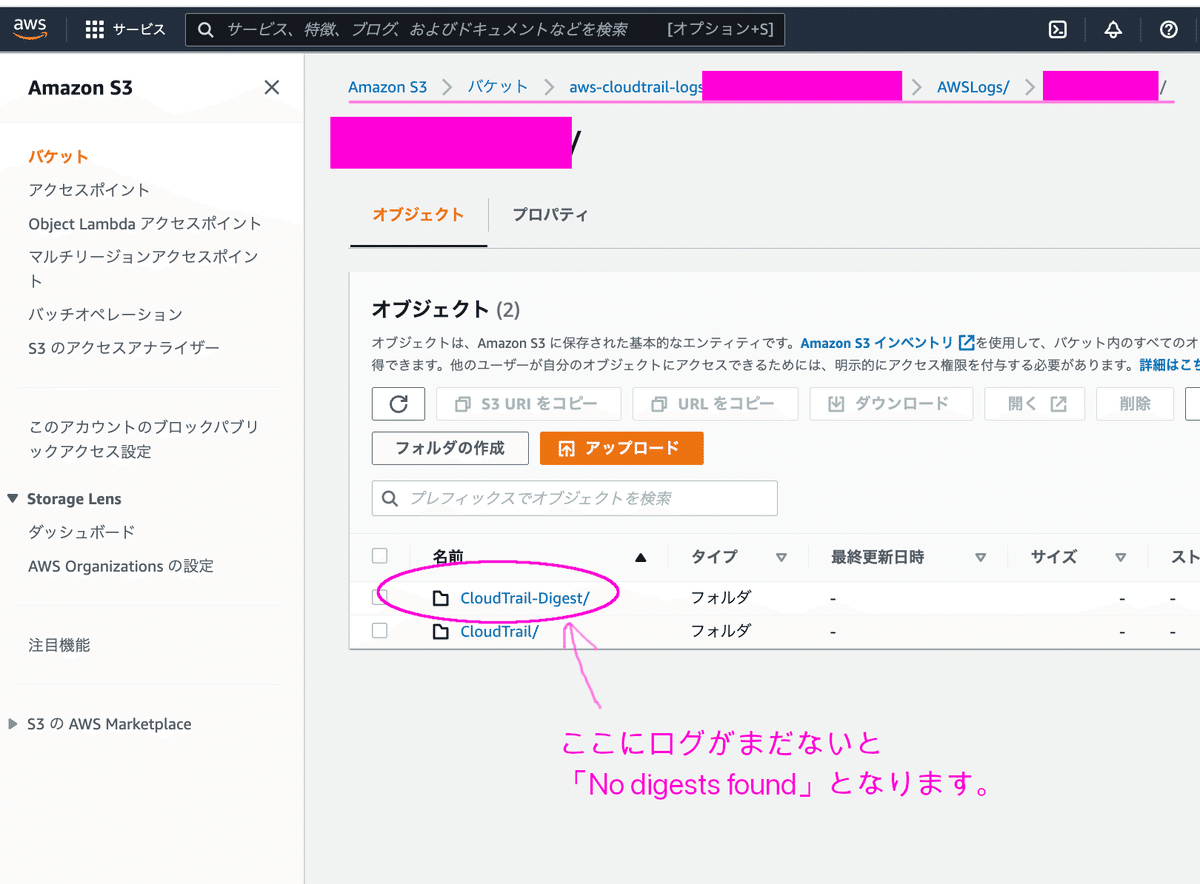Click the CloudTrail-Digest folder icon
1200x884 pixels.
[x=441, y=598]
